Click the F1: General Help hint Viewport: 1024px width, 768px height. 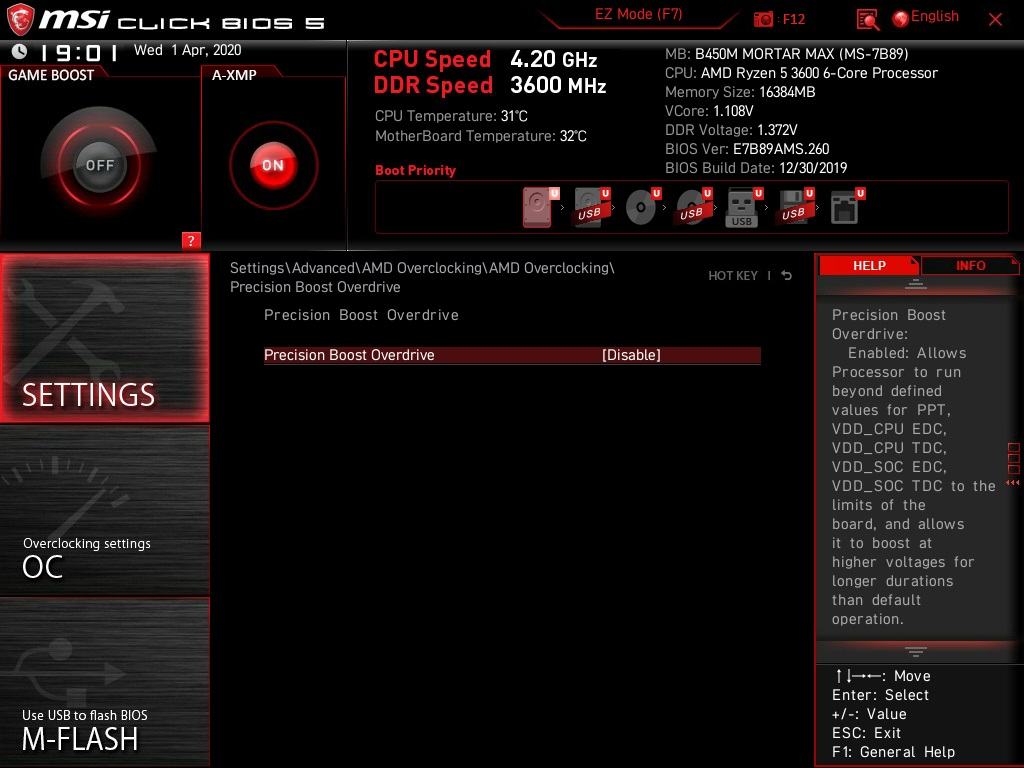click(x=893, y=752)
